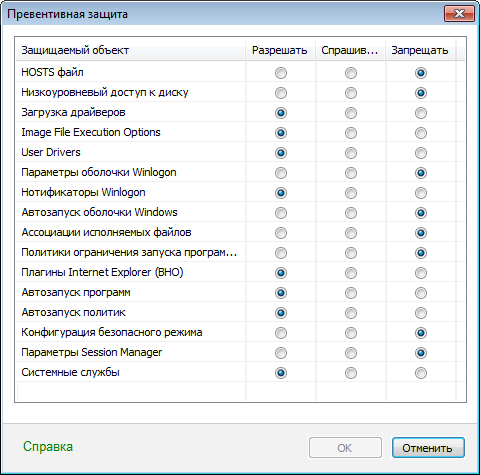This screenshot has height=475, width=480.
Task: Allow Параметры оболочки Winlogon changes
Action: pos(281,173)
